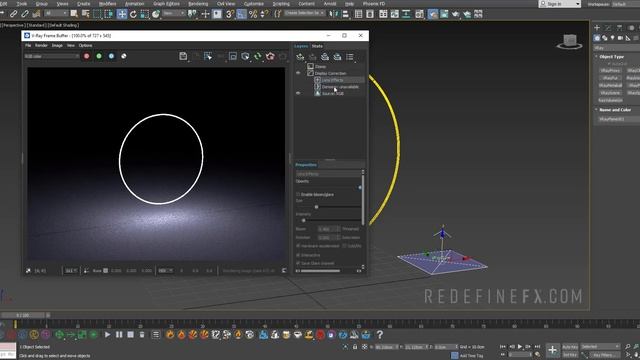Open the help question mark icon

[x=380, y=335]
